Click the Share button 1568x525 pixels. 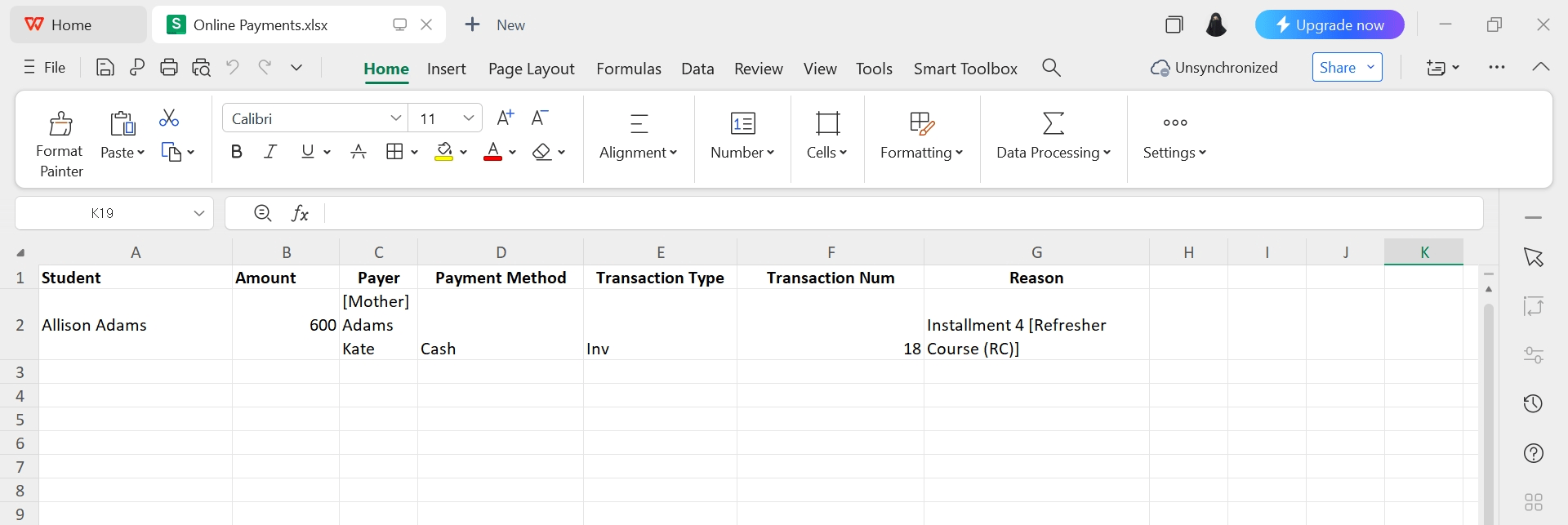(1337, 68)
